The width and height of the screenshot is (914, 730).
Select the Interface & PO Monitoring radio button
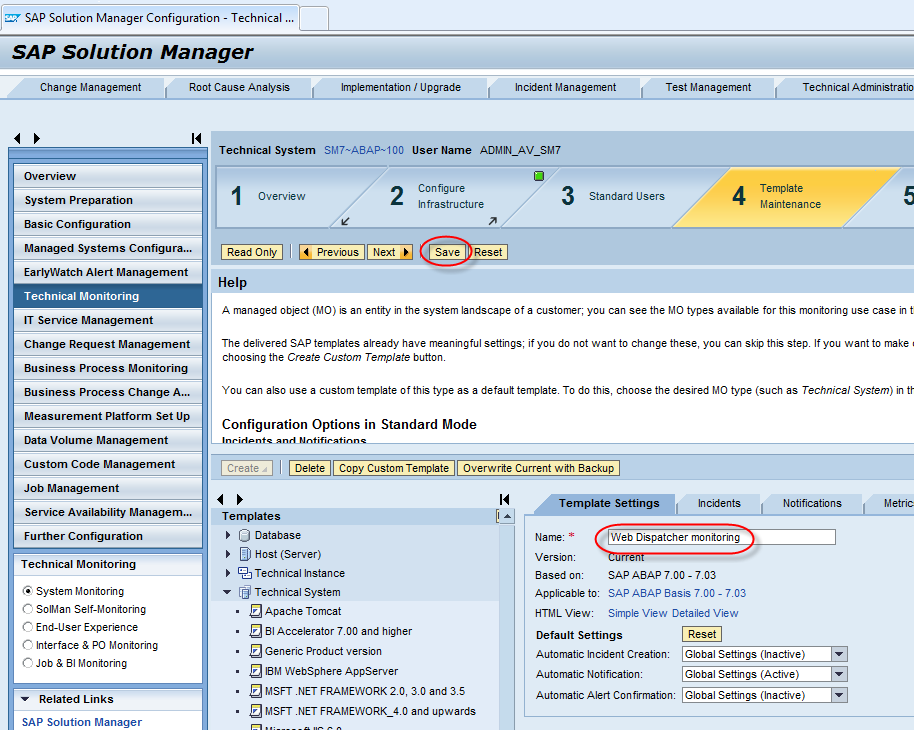27,645
